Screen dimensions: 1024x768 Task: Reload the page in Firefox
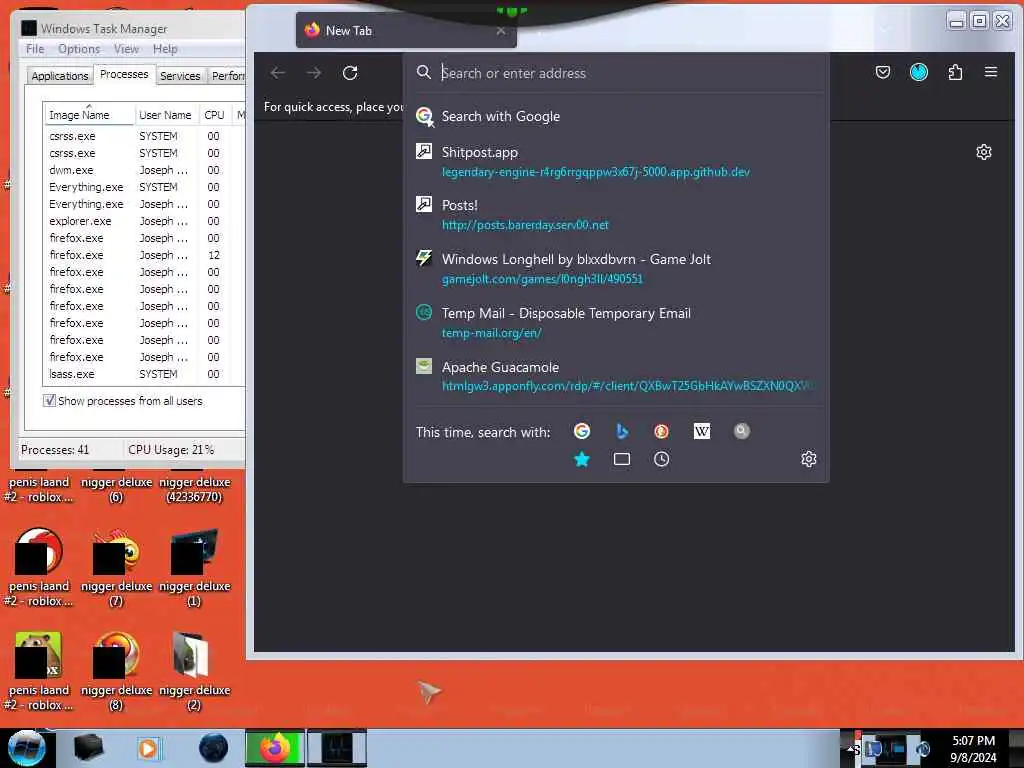click(x=350, y=73)
